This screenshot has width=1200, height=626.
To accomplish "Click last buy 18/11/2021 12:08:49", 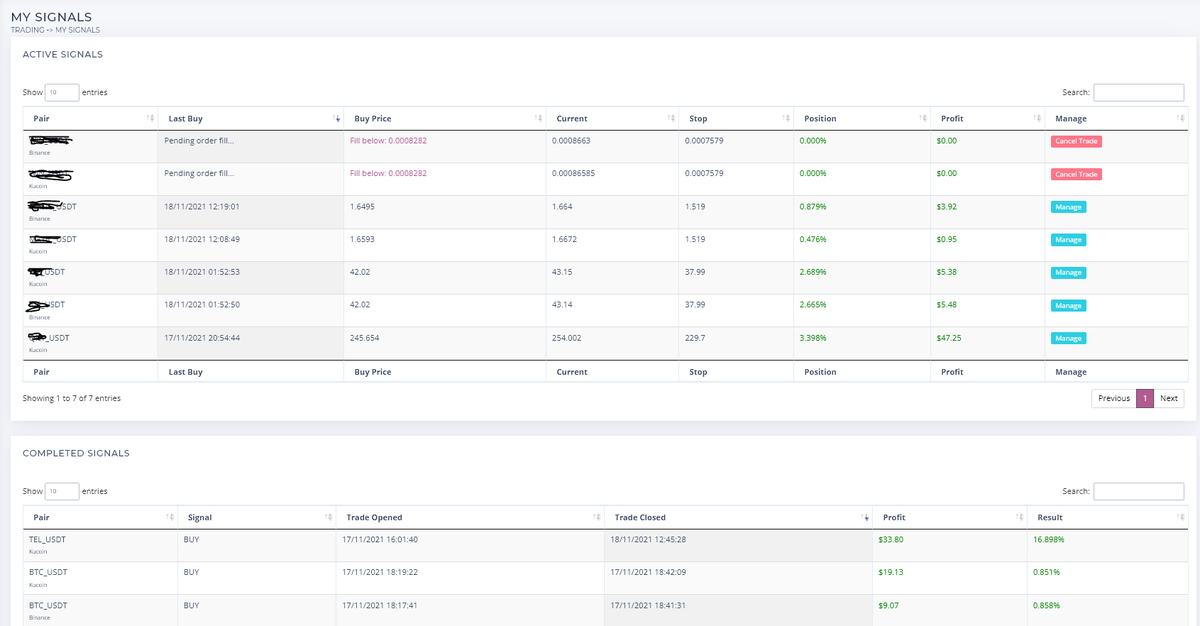I will click(202, 240).
